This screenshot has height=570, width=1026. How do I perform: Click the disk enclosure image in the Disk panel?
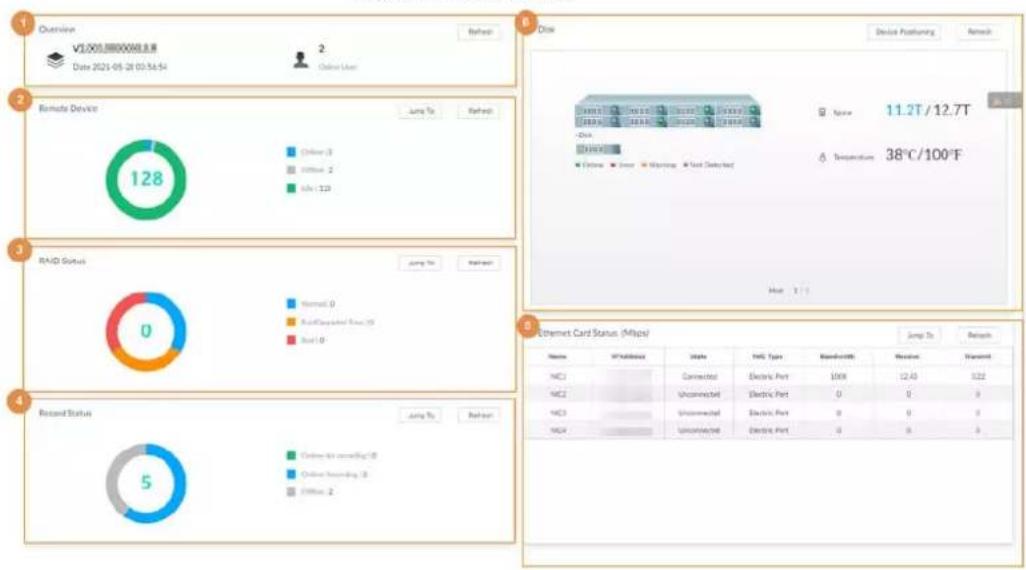pos(667,111)
